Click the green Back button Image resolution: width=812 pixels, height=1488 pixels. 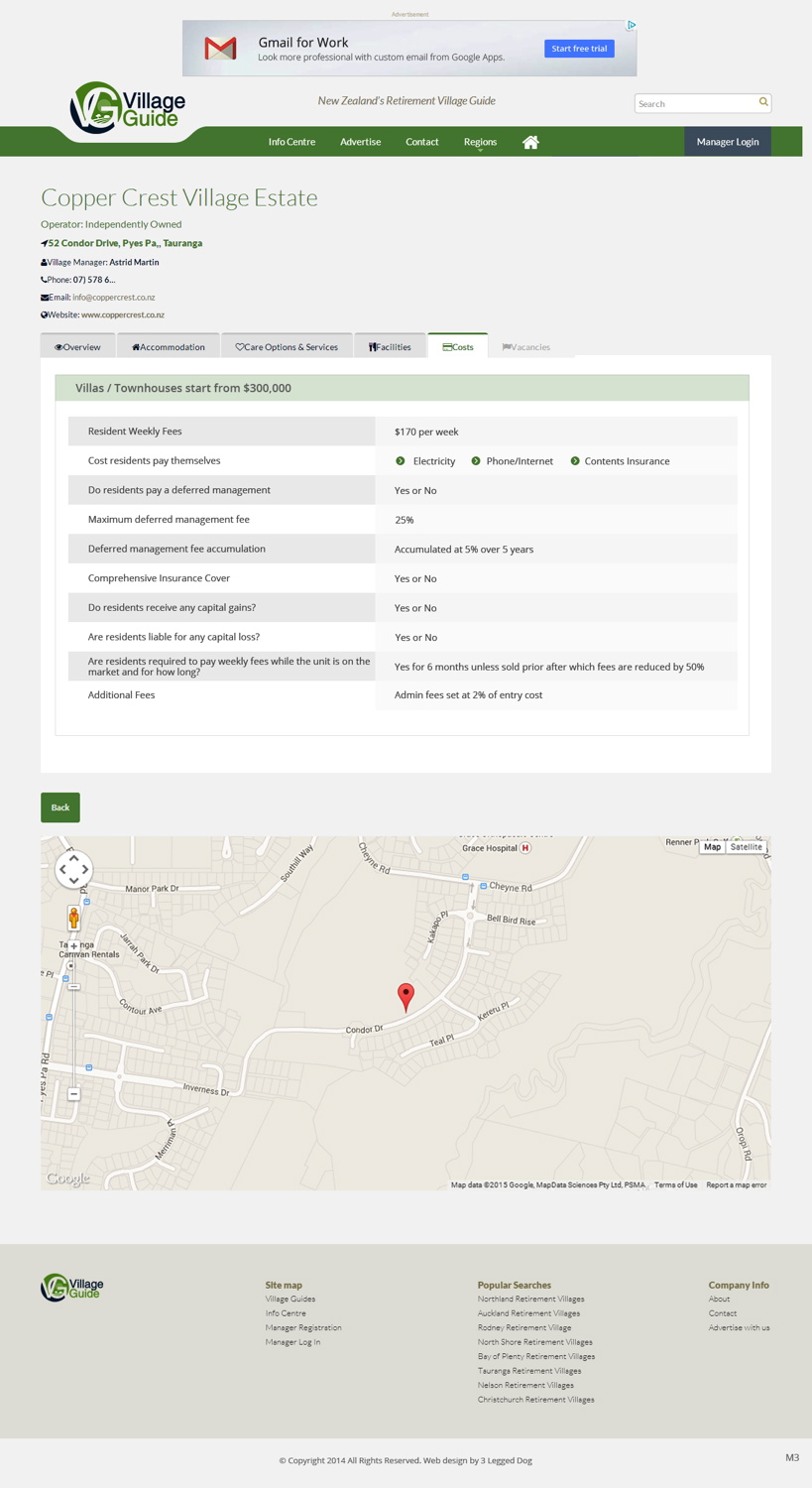point(59,806)
